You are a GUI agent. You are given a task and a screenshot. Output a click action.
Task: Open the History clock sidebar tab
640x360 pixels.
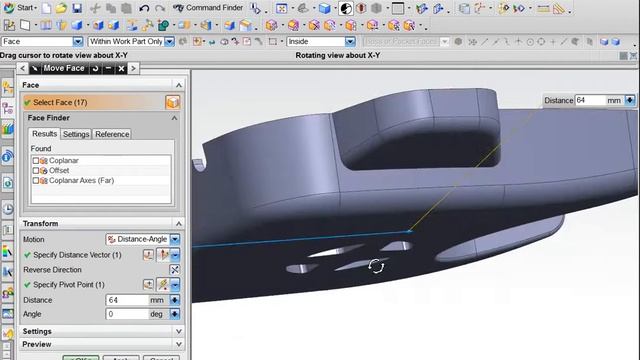[7, 209]
